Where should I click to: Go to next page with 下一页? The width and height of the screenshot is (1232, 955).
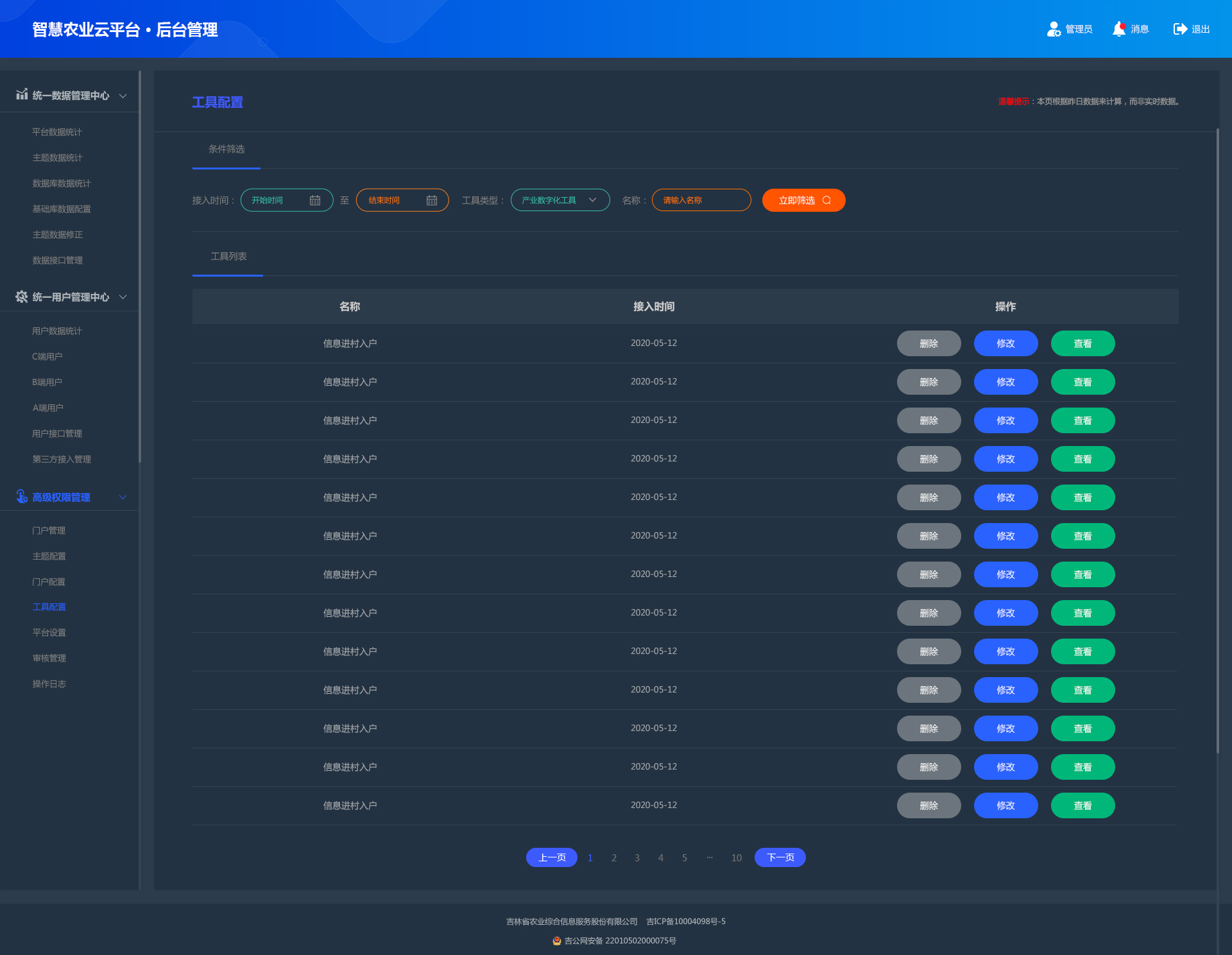coord(780,857)
